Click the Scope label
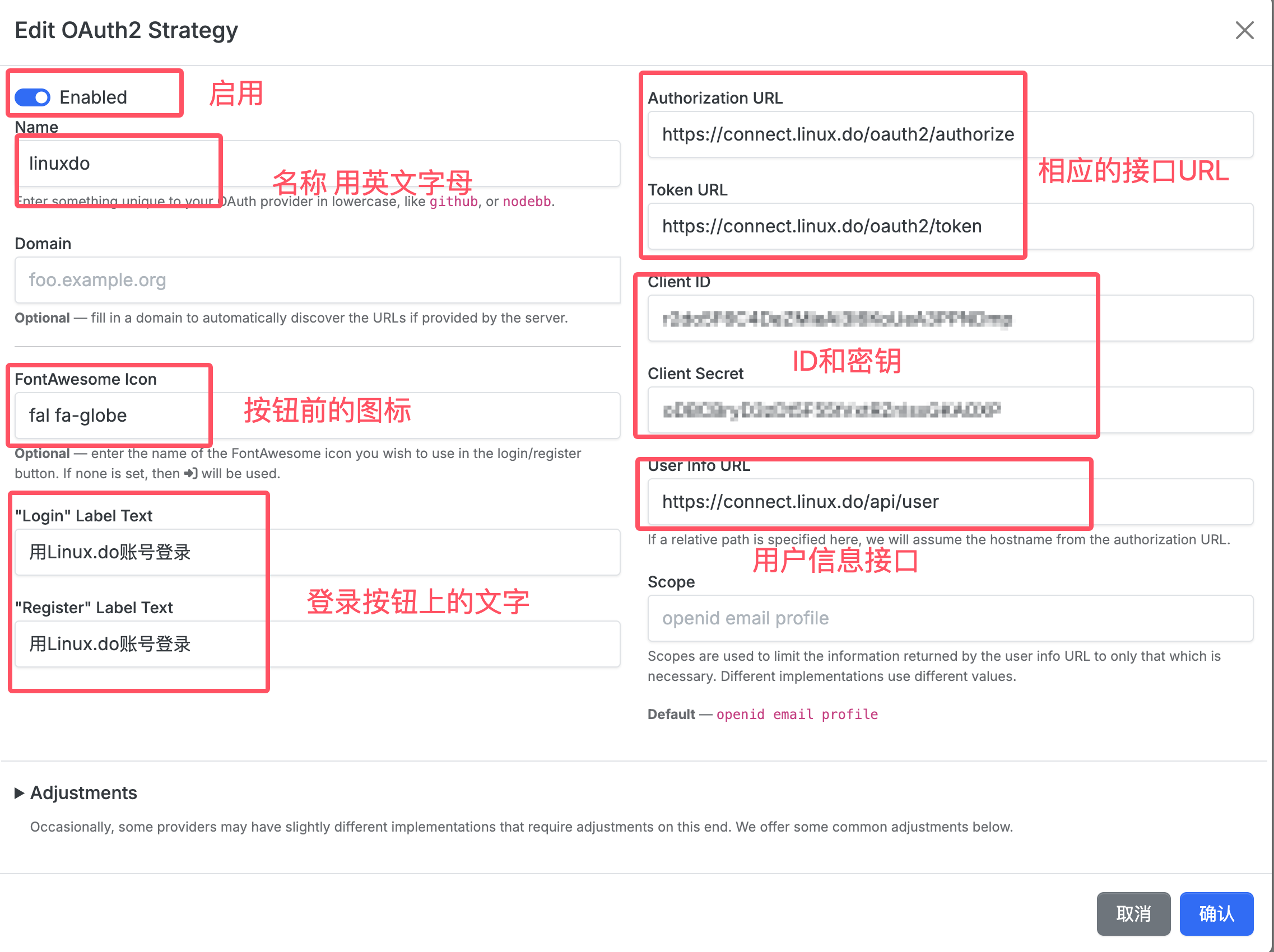Screen dimensions: 1274x952 point(671,582)
